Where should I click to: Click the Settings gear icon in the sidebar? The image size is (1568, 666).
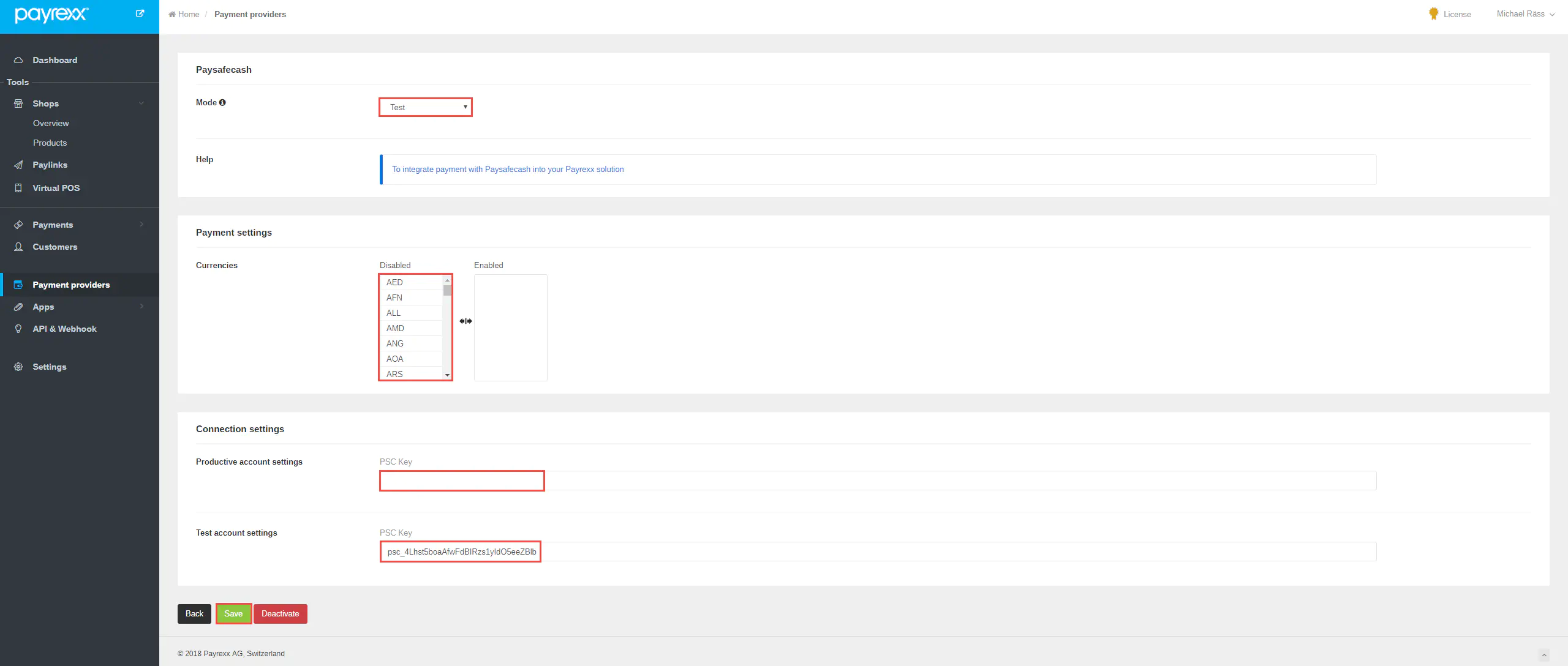18,367
